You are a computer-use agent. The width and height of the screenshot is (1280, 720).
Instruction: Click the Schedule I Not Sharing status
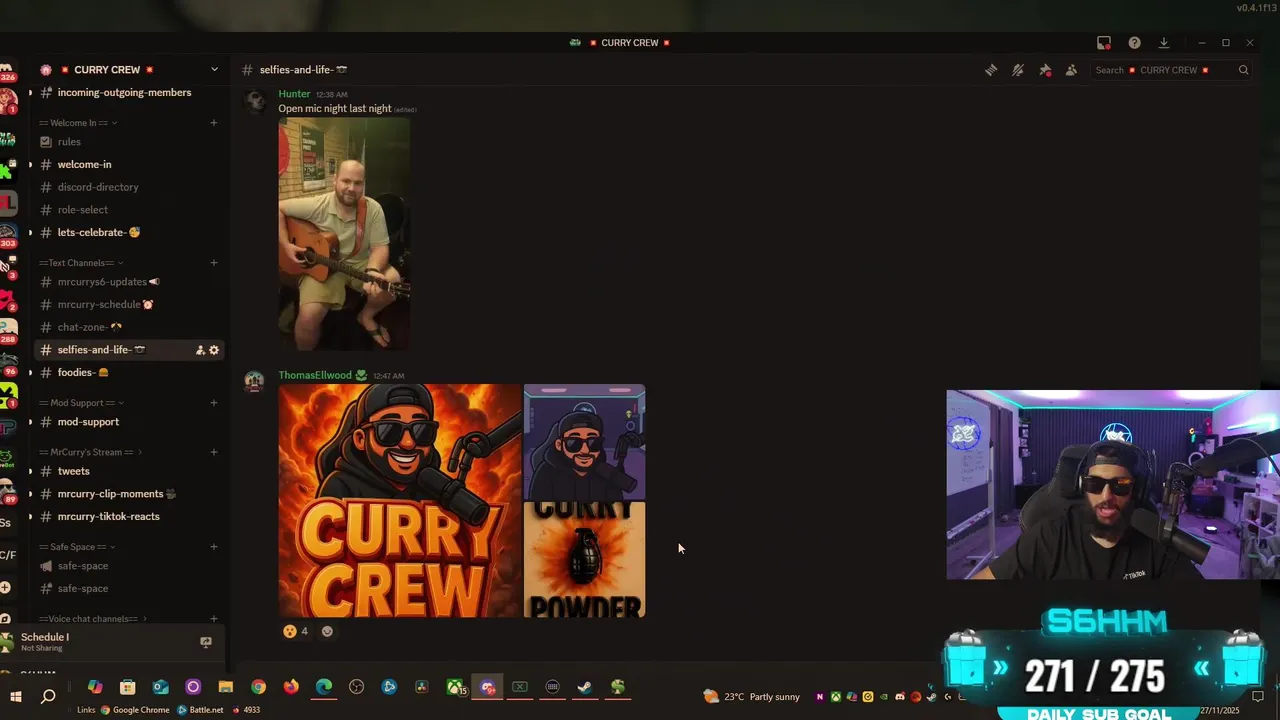pyautogui.click(x=45, y=642)
